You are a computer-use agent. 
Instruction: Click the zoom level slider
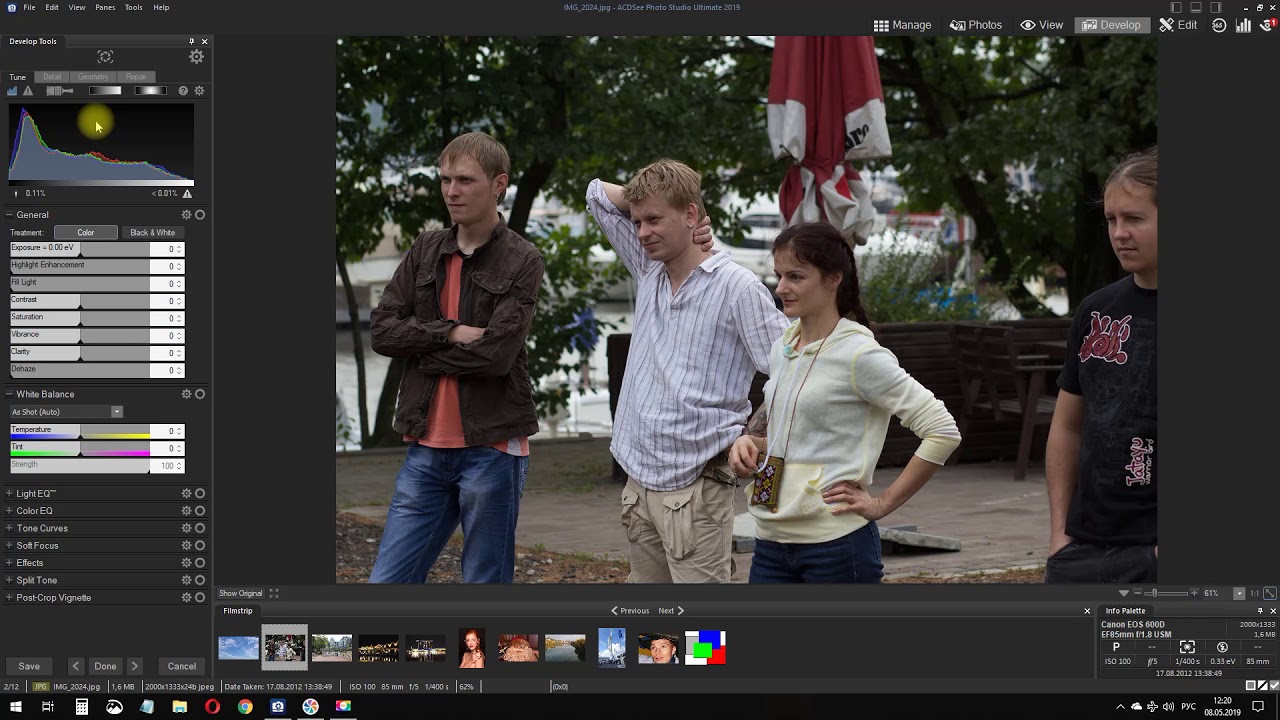[x=1166, y=593]
